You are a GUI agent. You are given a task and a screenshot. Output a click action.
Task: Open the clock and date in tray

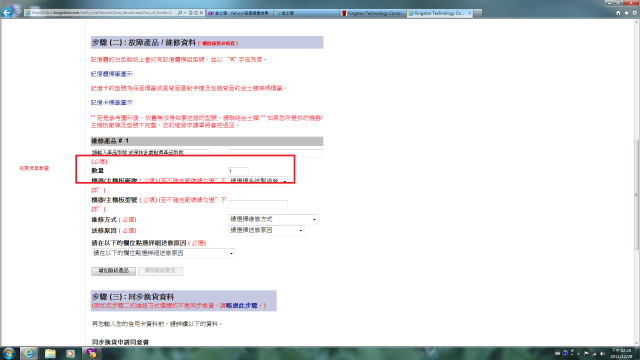point(621,353)
